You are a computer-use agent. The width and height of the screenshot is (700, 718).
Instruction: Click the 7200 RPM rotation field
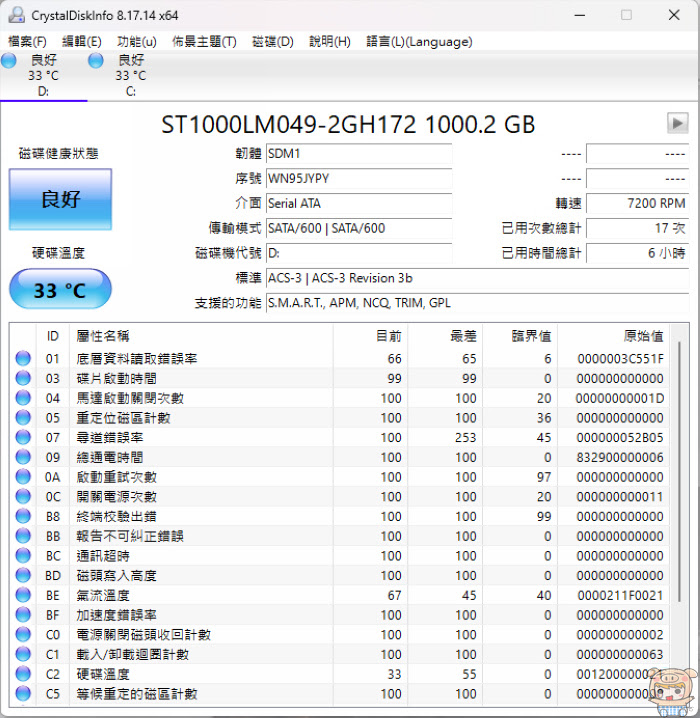[637, 203]
